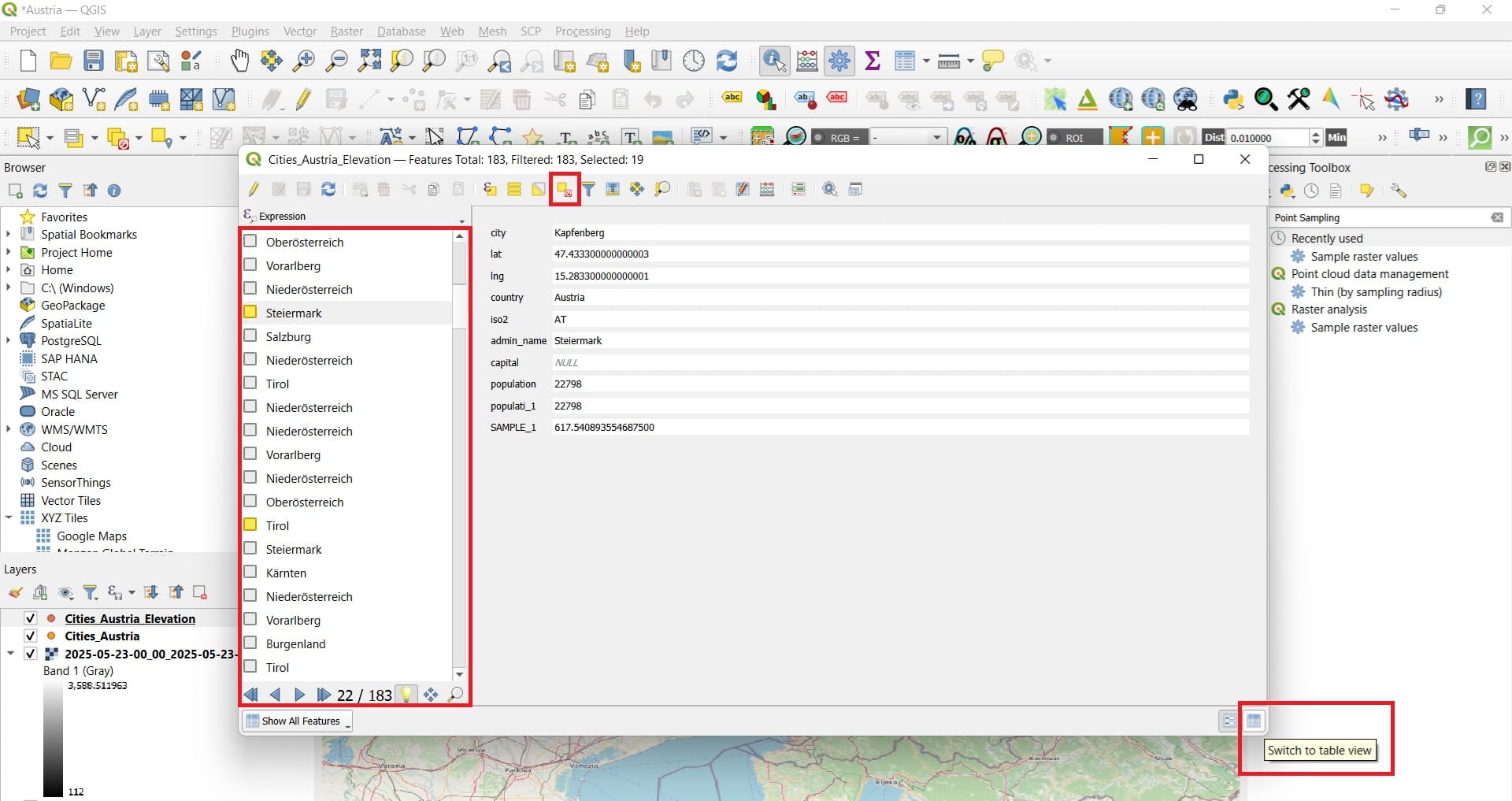Click the Pan Map hand tool
This screenshot has width=1512, height=801.
239,61
